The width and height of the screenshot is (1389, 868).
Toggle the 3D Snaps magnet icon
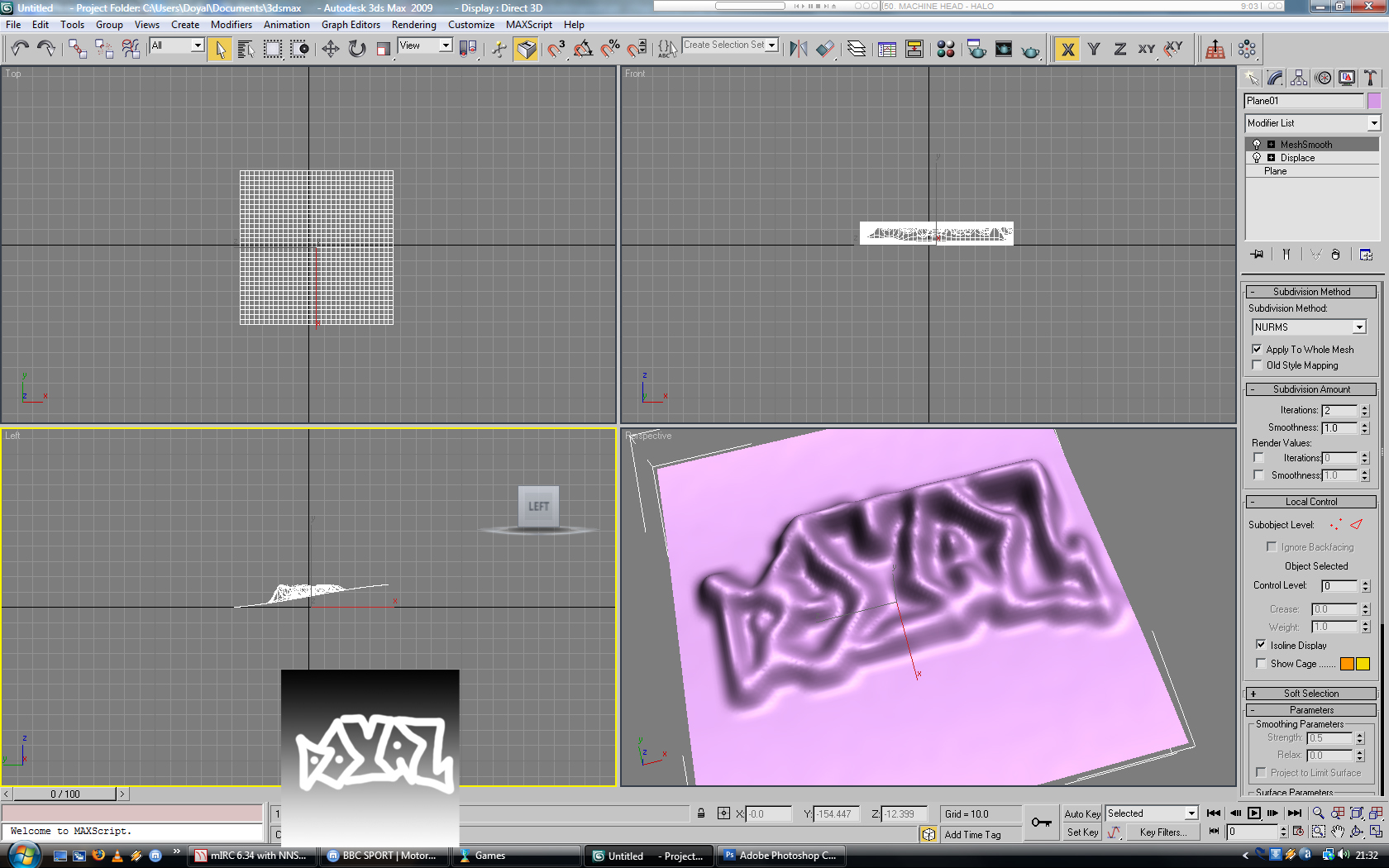click(x=556, y=49)
